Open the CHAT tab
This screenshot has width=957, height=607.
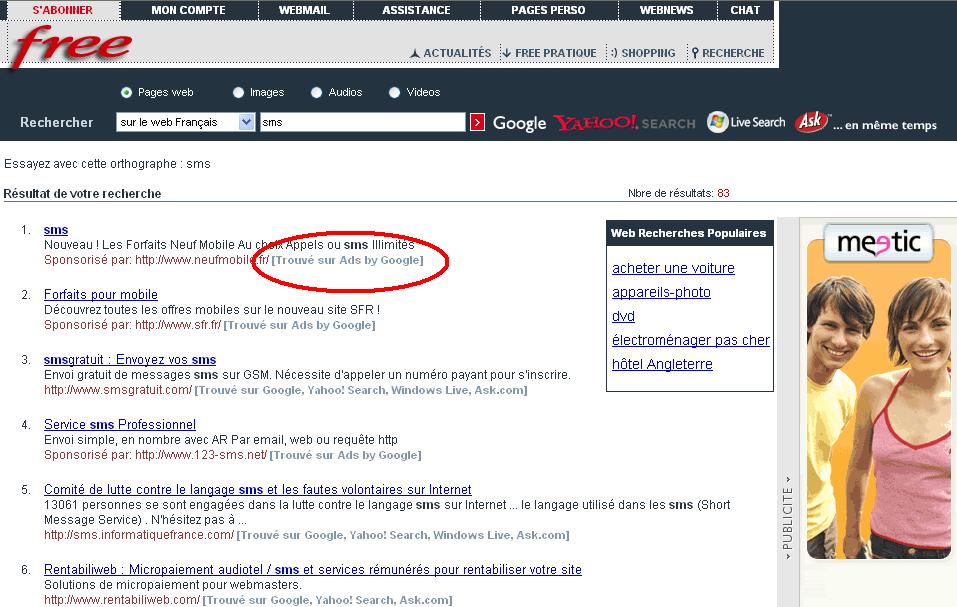(745, 10)
